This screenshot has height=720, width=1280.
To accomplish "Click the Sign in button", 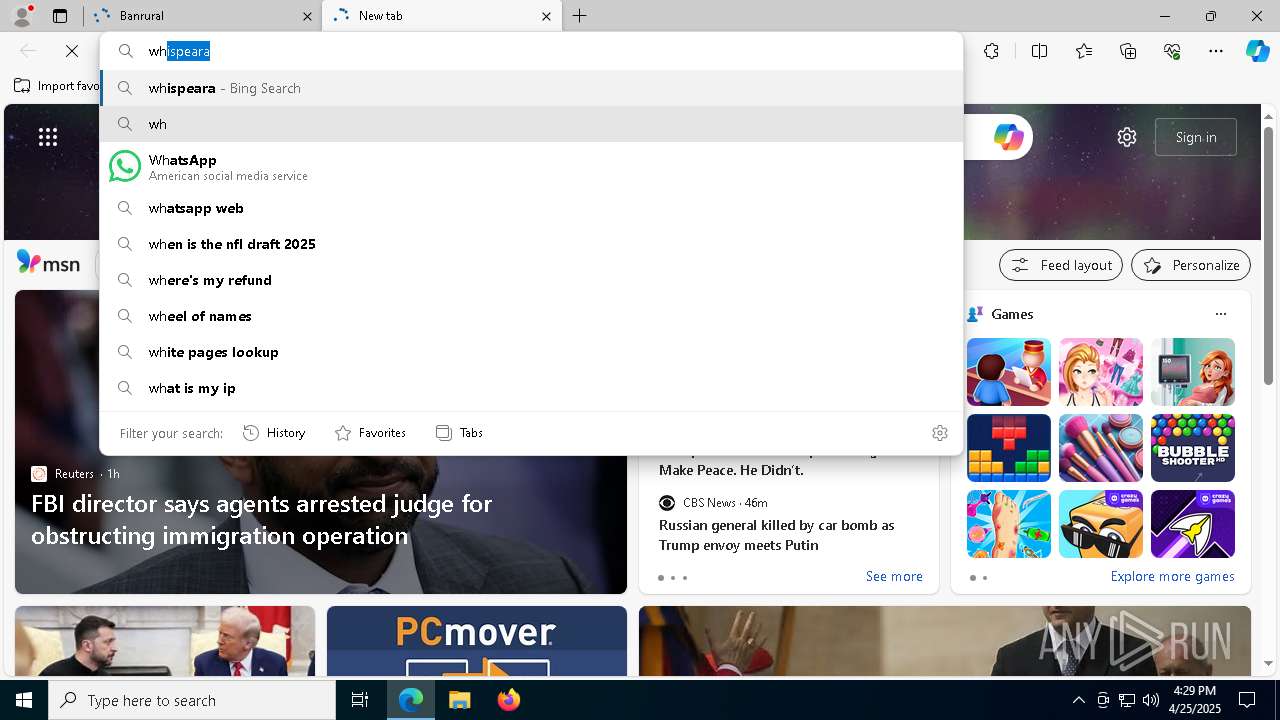I will pos(1196,137).
